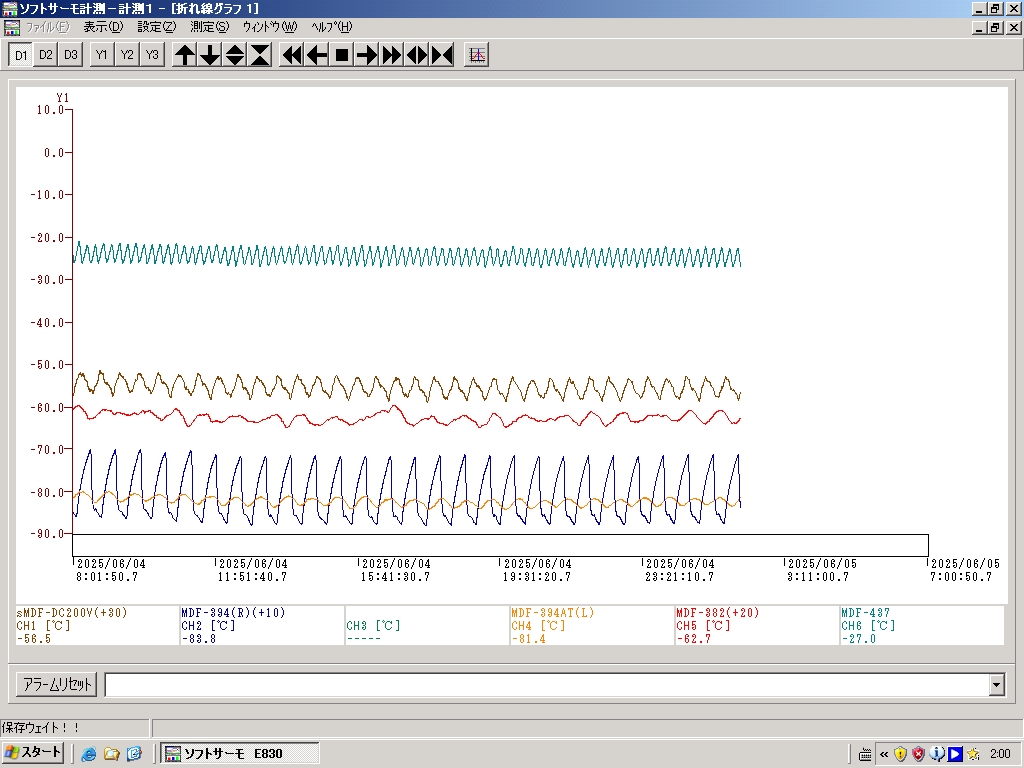Viewport: 1024px width, 768px height.
Task: Click the CH5 value -62.7
Action: [694, 639]
